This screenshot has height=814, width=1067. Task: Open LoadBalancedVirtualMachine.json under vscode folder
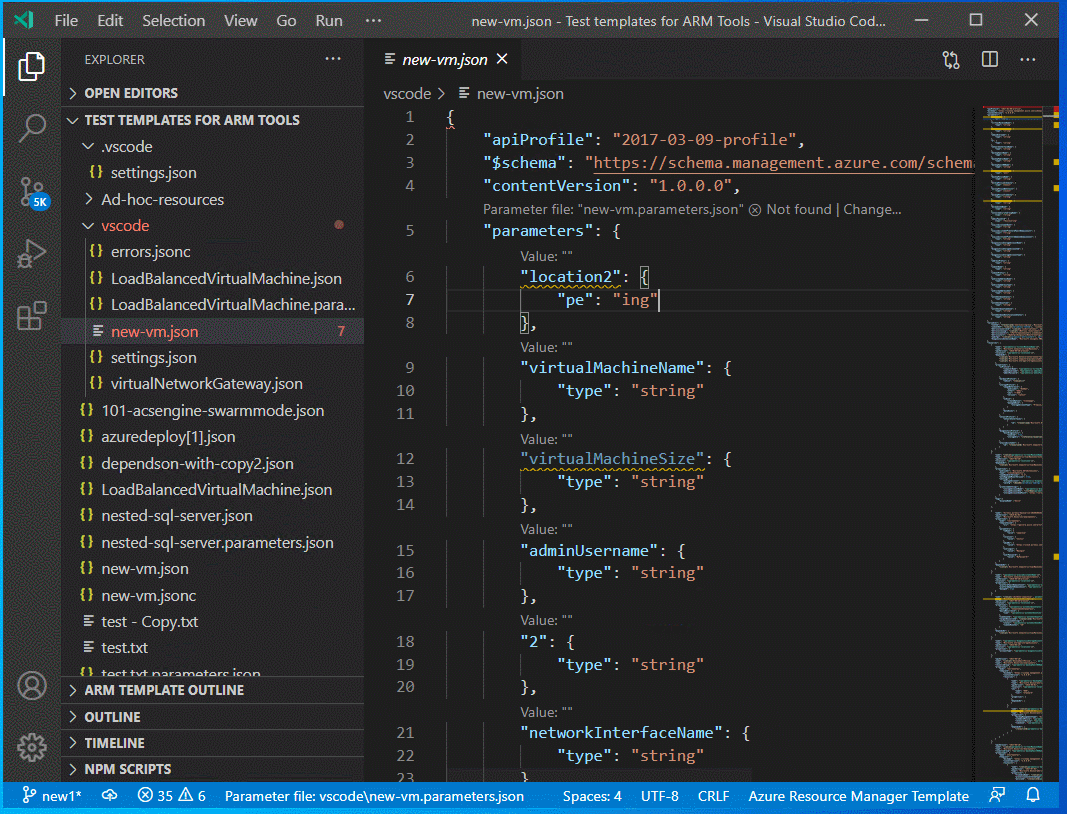point(212,278)
